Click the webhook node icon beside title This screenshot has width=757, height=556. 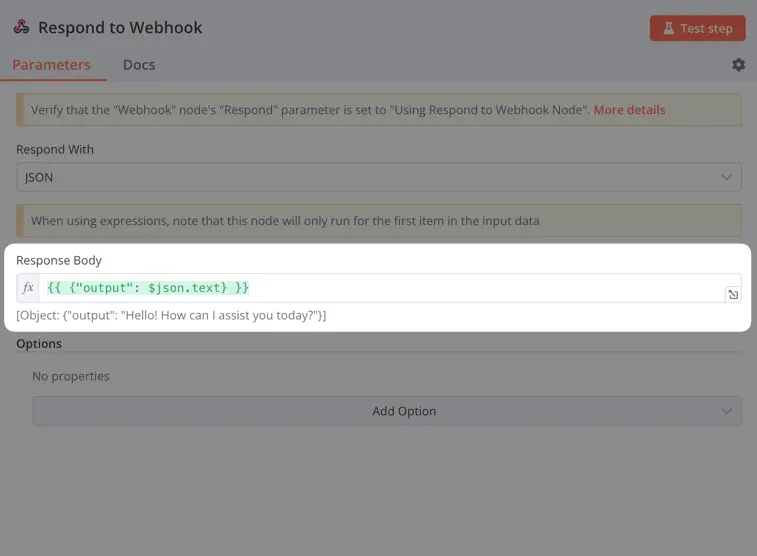(21, 27)
